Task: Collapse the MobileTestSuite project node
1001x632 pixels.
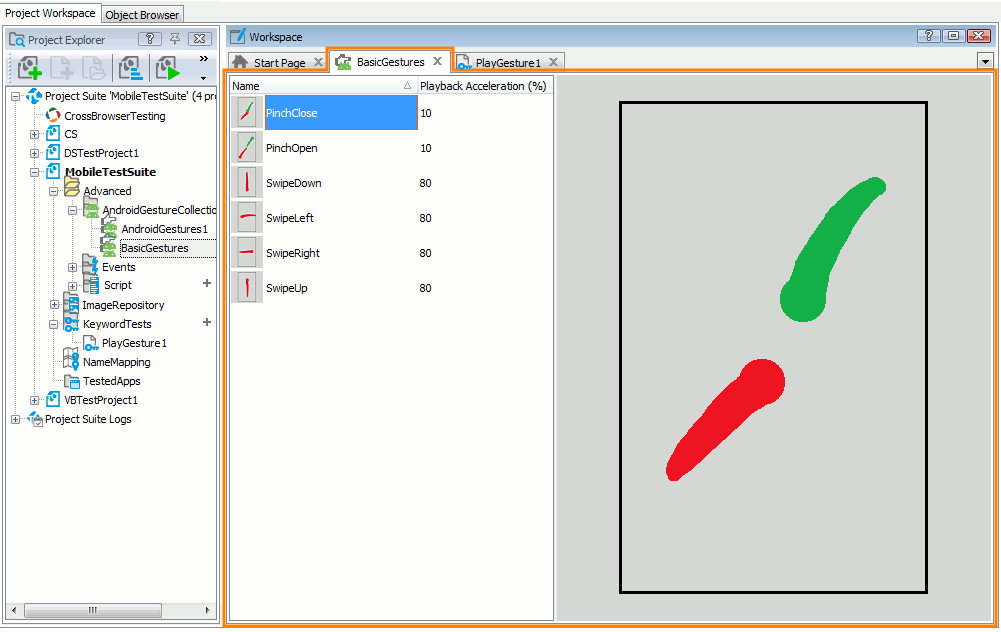Action: [34, 172]
